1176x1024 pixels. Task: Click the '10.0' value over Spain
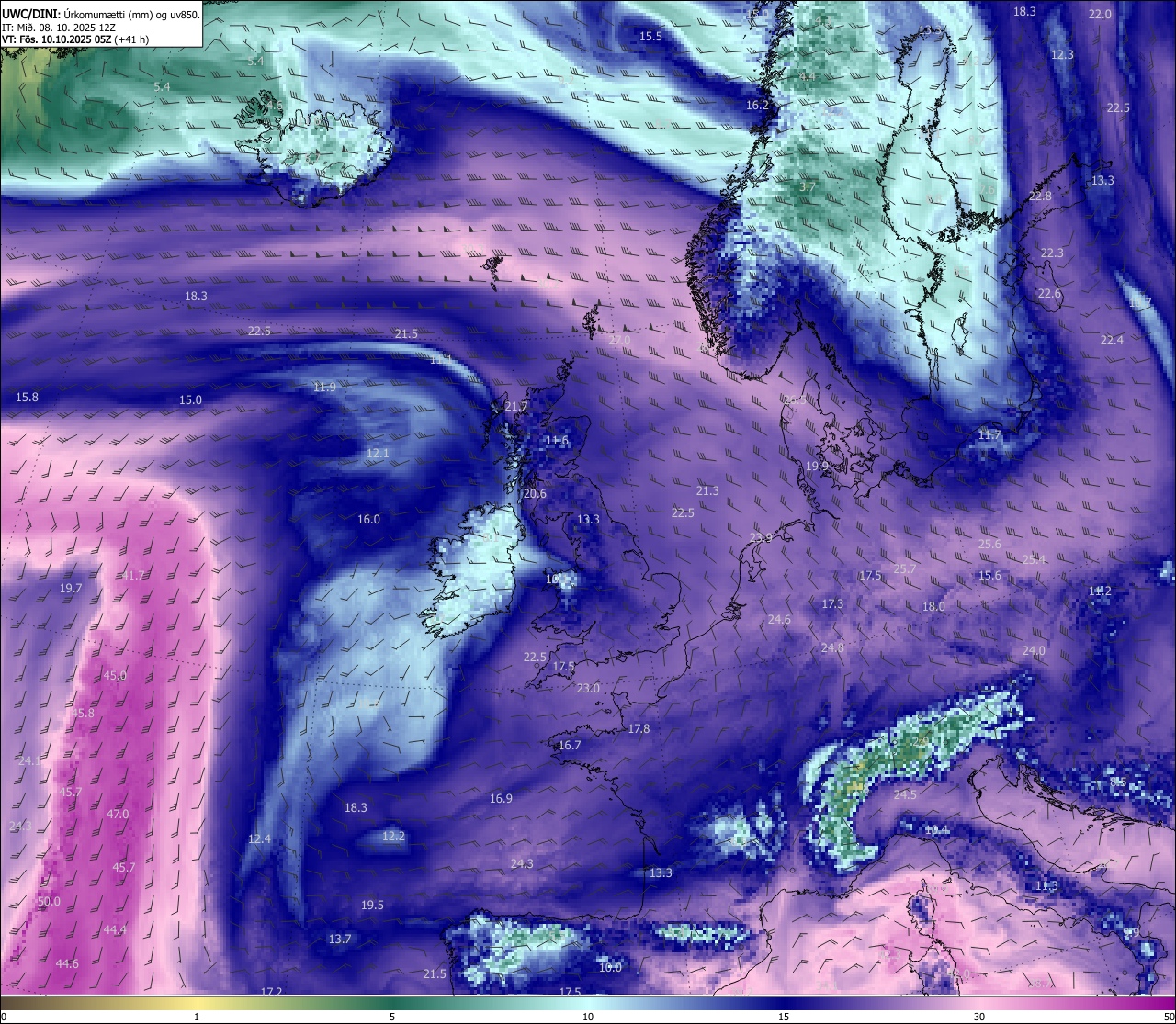pos(610,968)
